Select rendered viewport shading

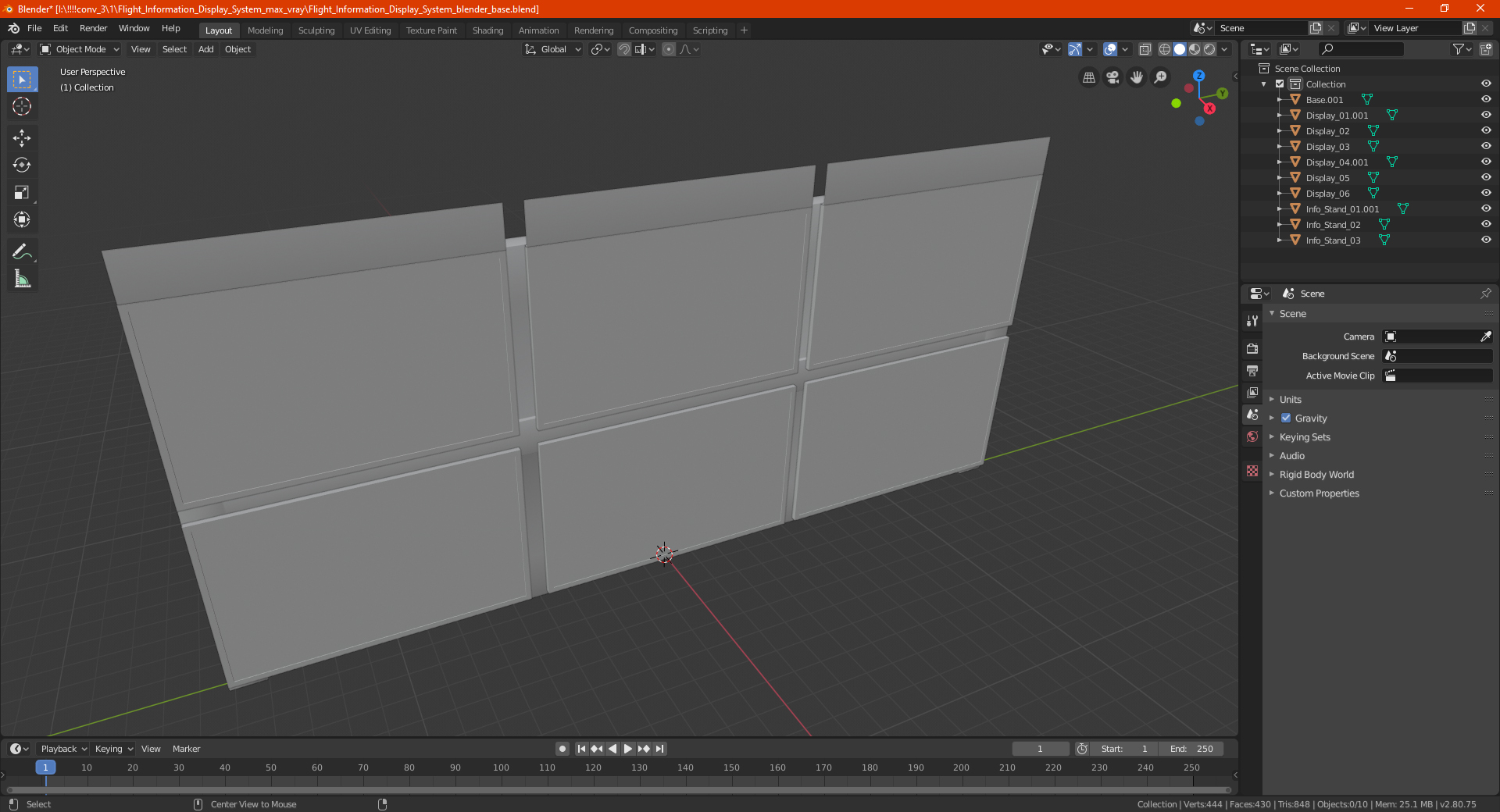point(1209,49)
